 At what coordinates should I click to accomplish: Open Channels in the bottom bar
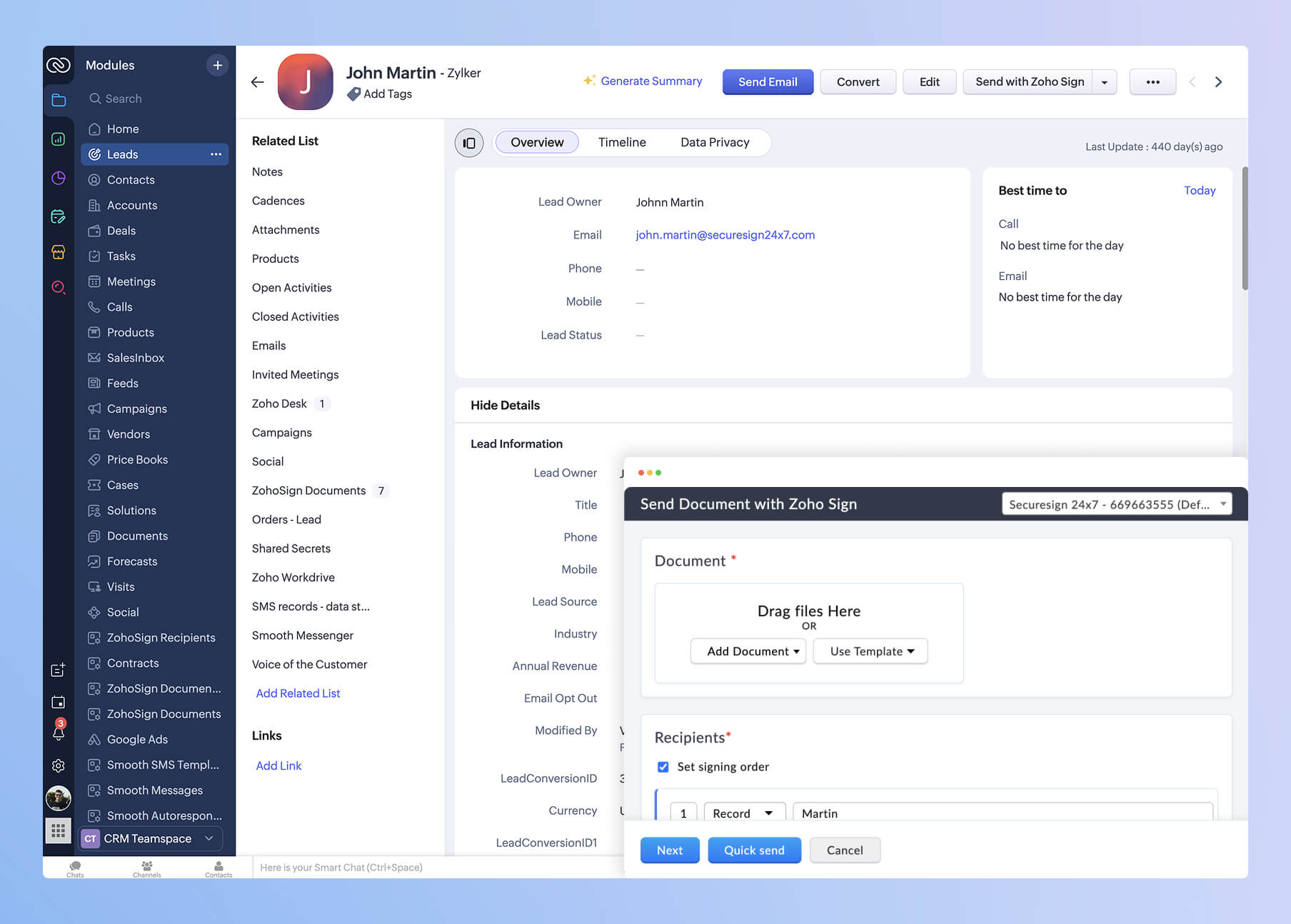(x=146, y=868)
